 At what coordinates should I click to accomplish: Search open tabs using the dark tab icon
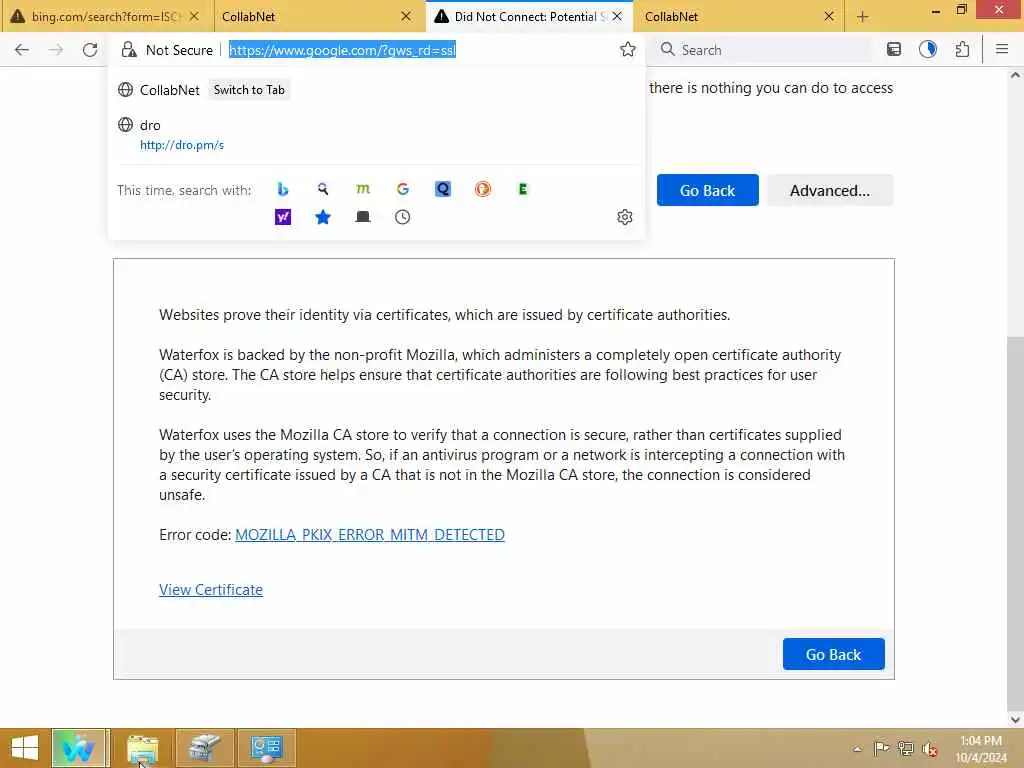point(362,217)
